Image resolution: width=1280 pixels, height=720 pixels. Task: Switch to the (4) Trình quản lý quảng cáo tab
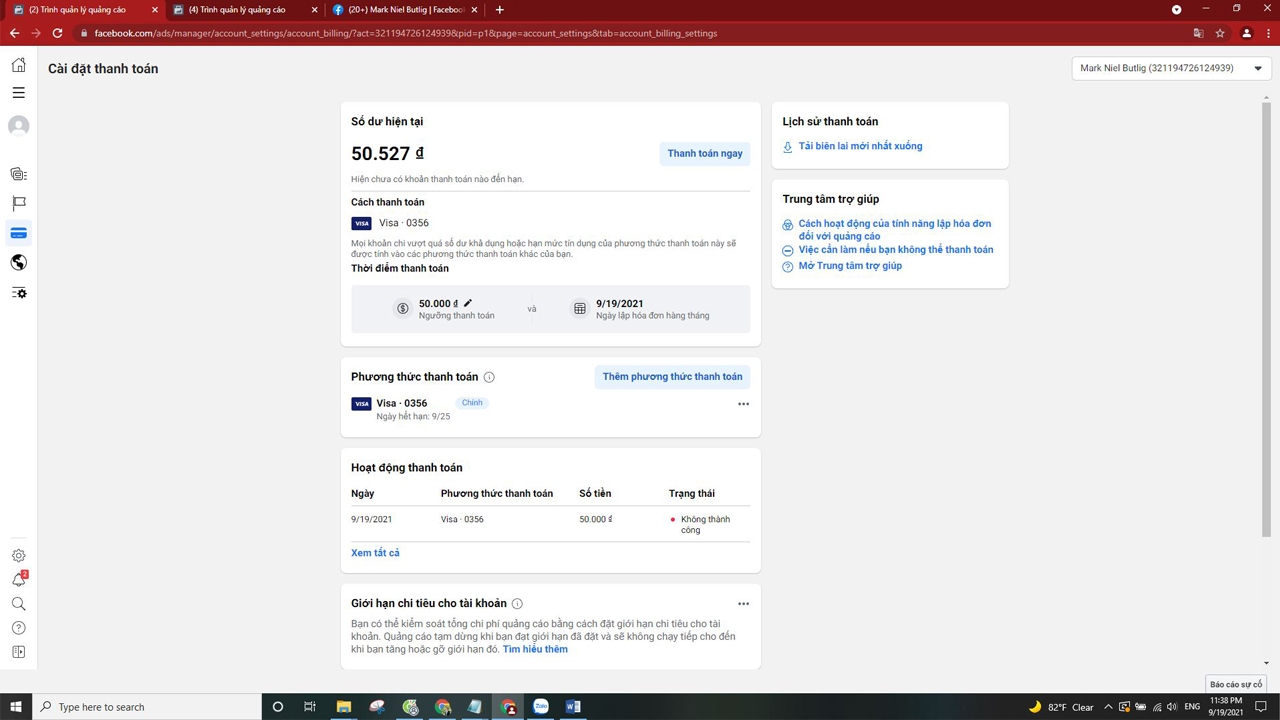243,10
